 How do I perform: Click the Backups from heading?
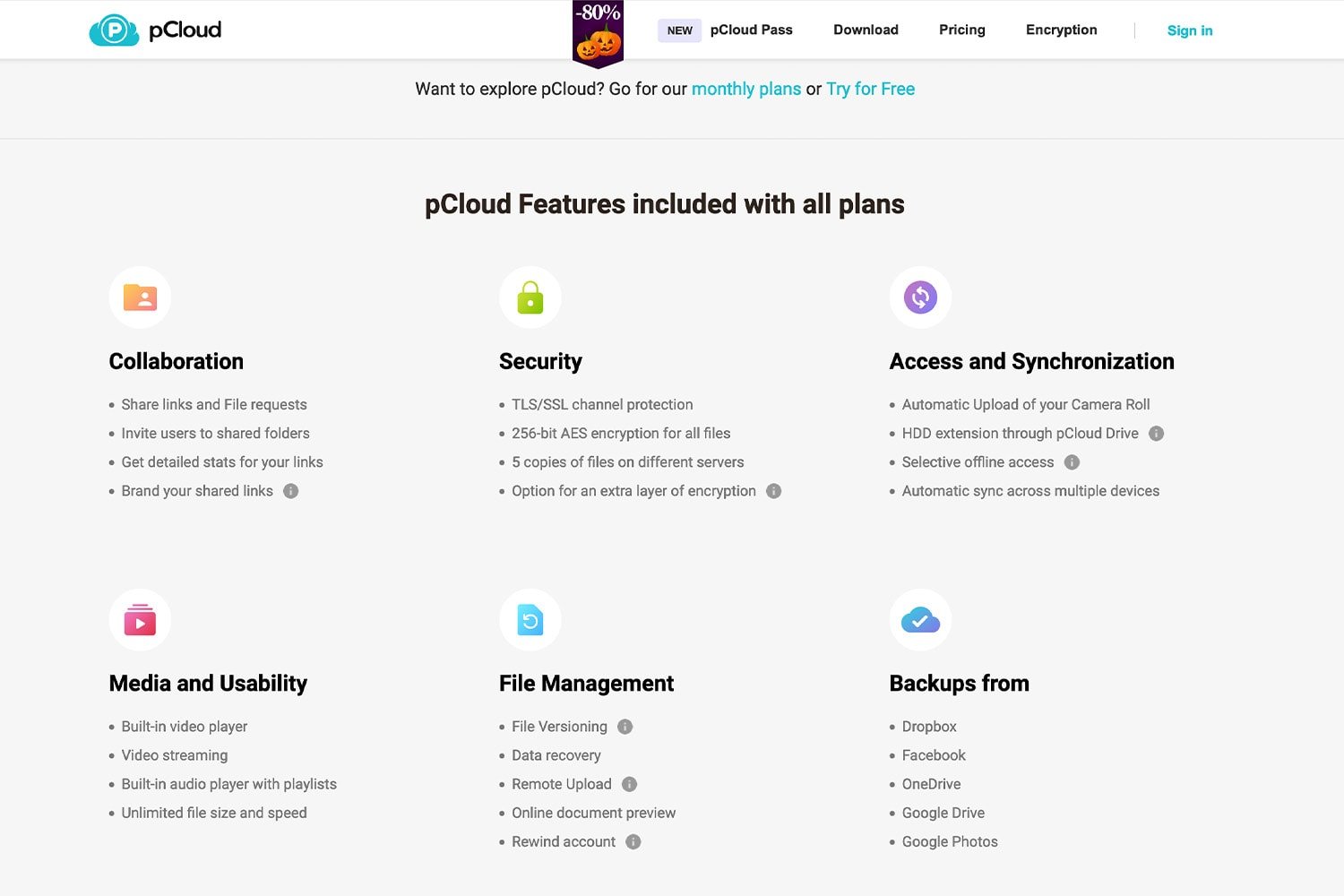[x=960, y=684]
